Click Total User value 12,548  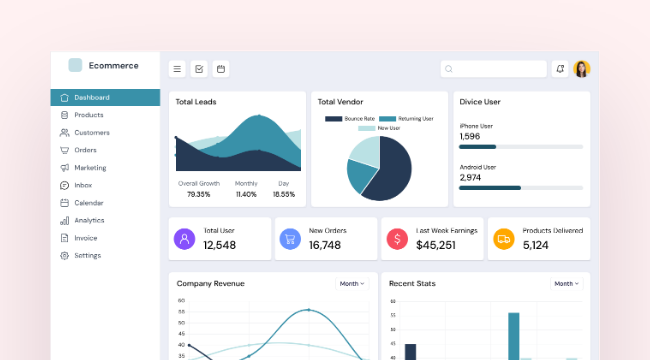coord(220,246)
